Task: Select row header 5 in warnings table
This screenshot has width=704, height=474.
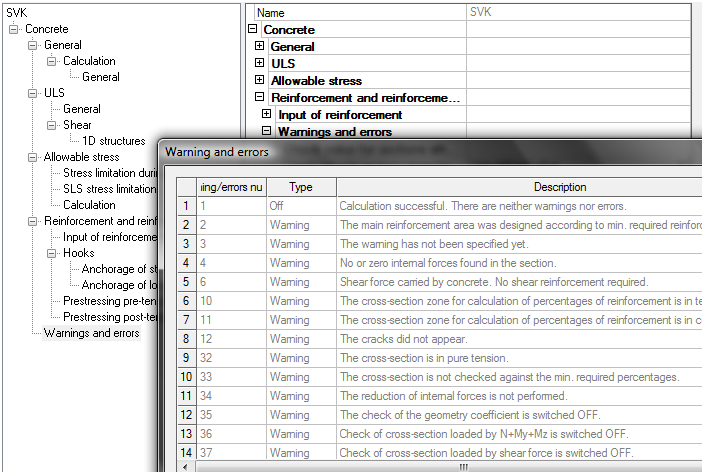Action: click(186, 282)
